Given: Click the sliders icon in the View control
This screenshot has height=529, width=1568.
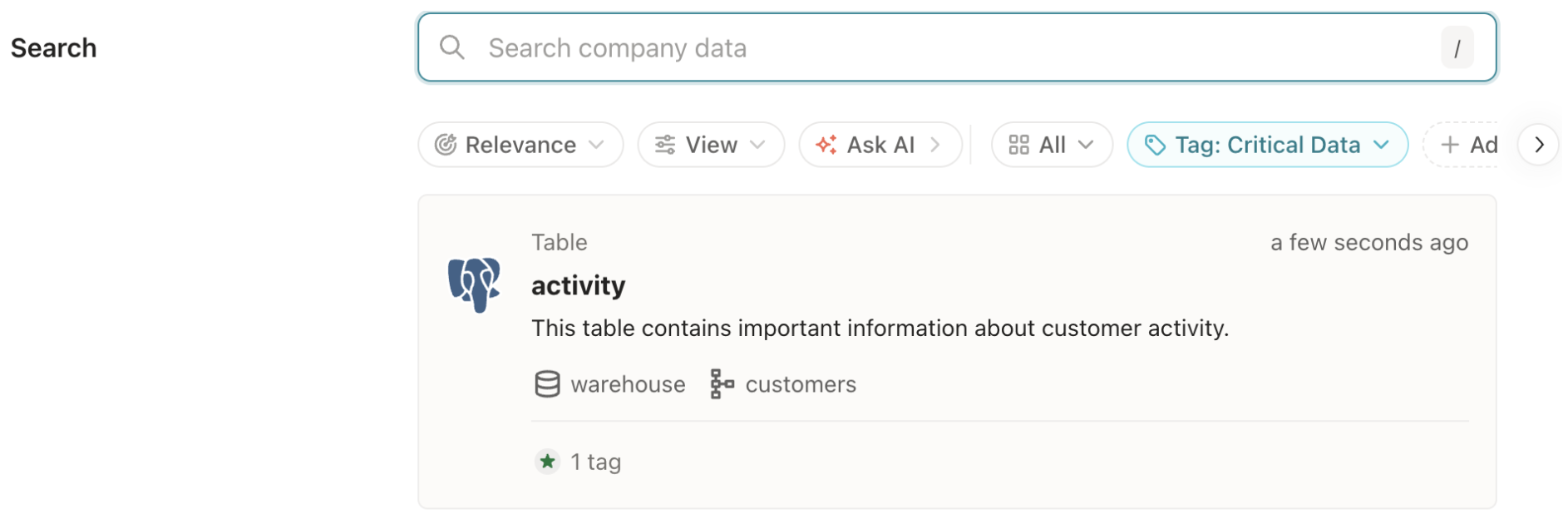Looking at the screenshot, I should click(664, 144).
